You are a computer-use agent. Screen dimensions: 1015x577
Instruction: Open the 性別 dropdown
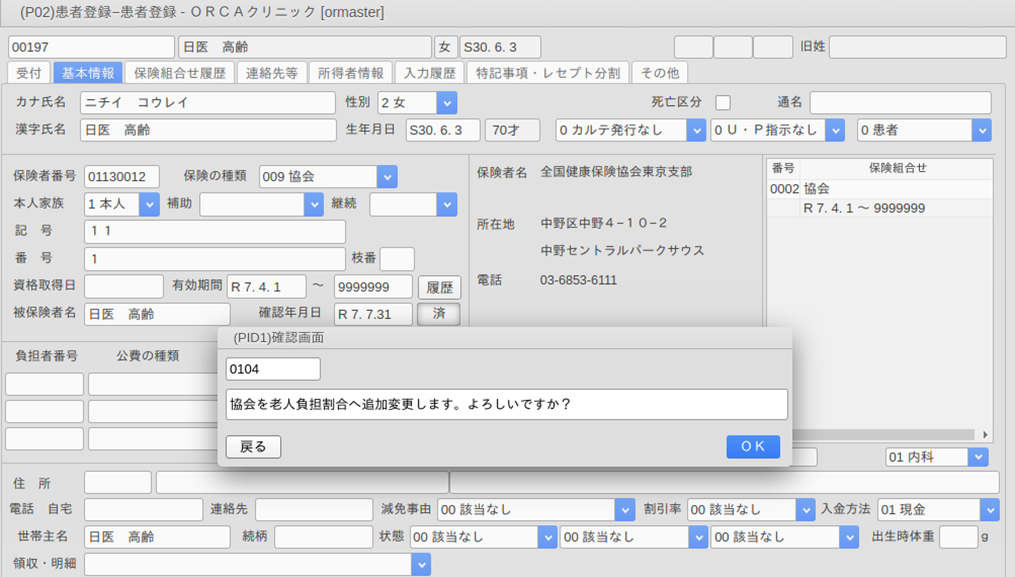[446, 103]
